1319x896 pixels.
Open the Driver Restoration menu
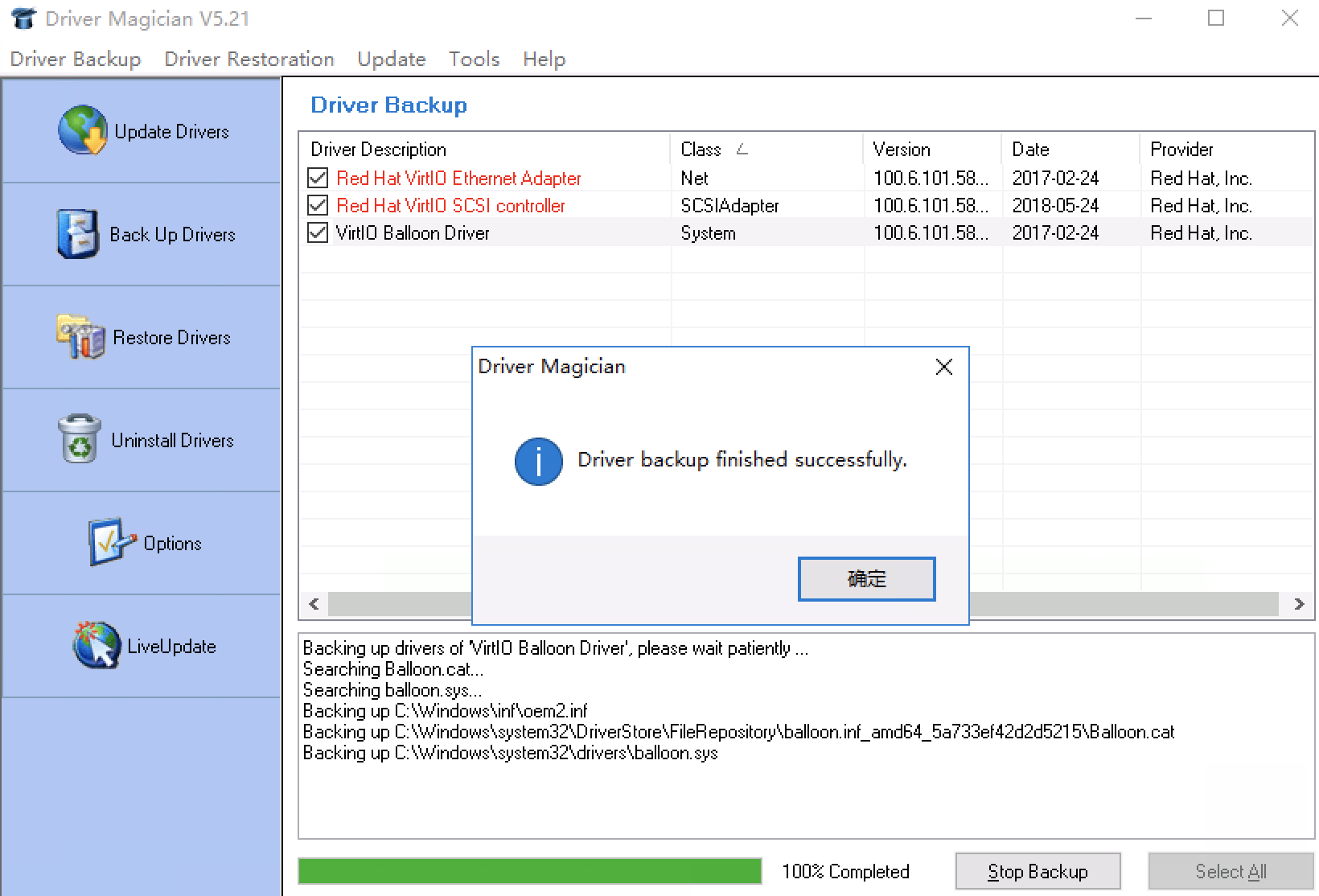(249, 59)
